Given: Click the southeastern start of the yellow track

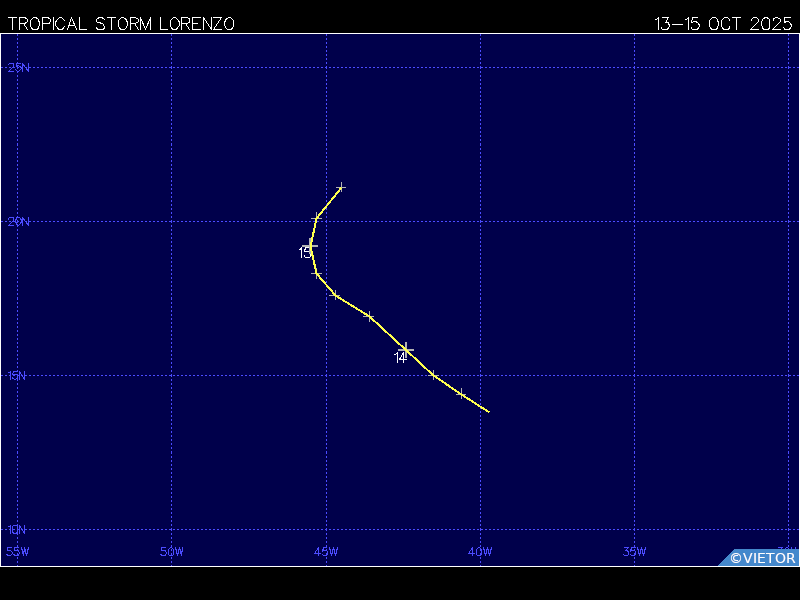Looking at the screenshot, I should click(x=489, y=411).
